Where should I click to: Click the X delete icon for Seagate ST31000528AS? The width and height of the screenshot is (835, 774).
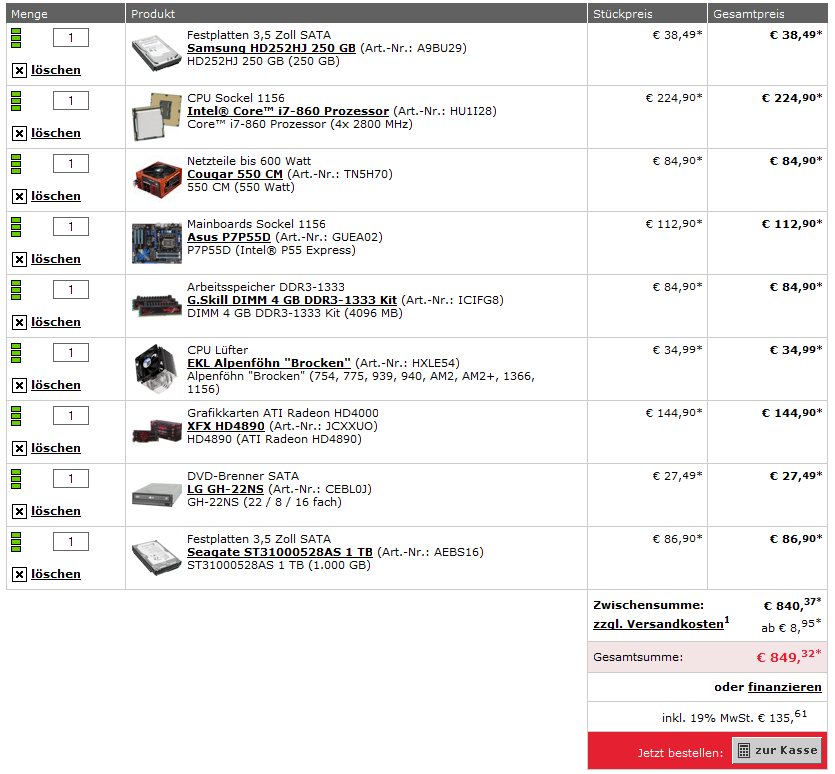pos(19,574)
